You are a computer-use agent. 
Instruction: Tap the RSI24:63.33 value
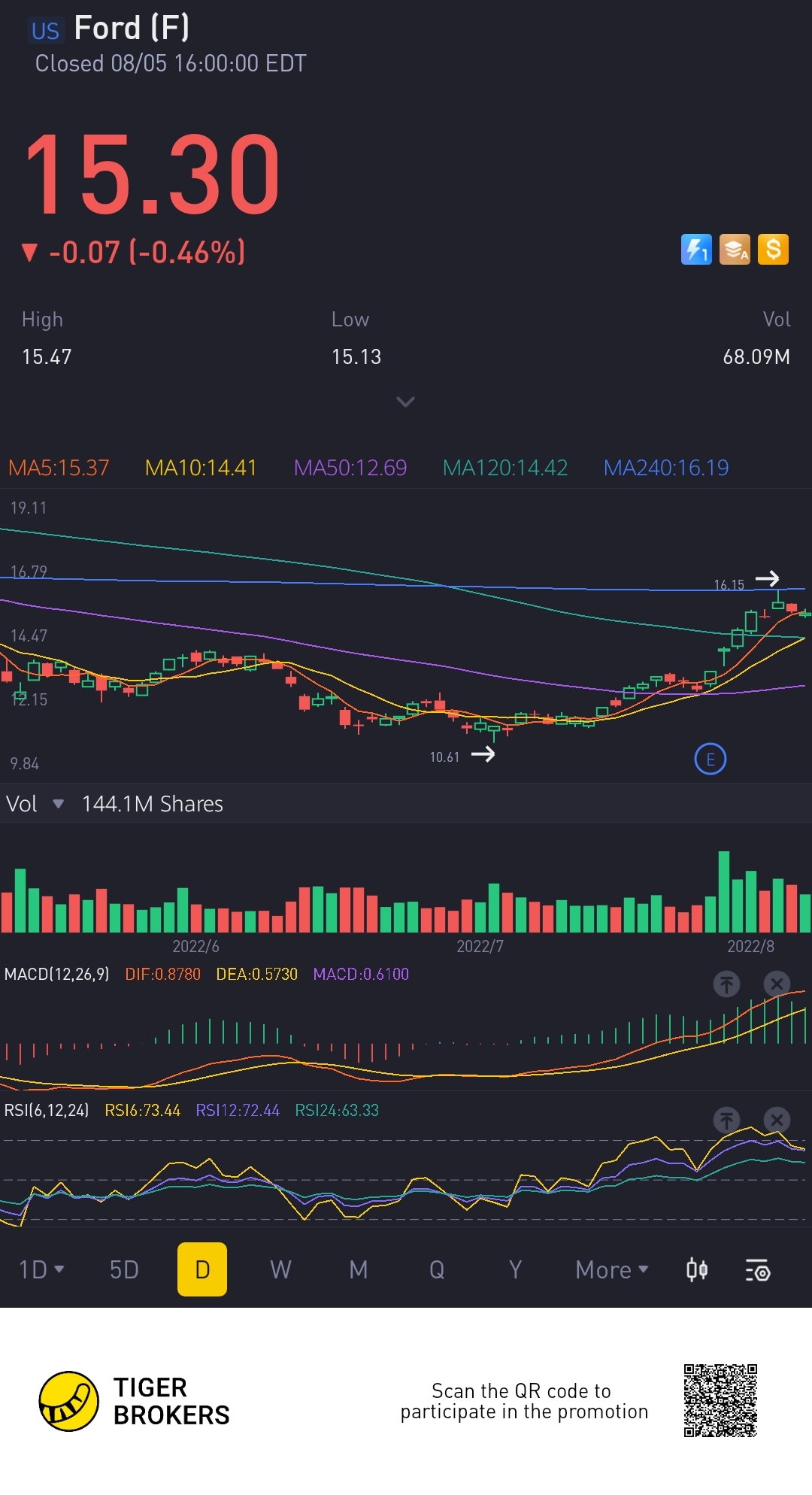point(337,1111)
